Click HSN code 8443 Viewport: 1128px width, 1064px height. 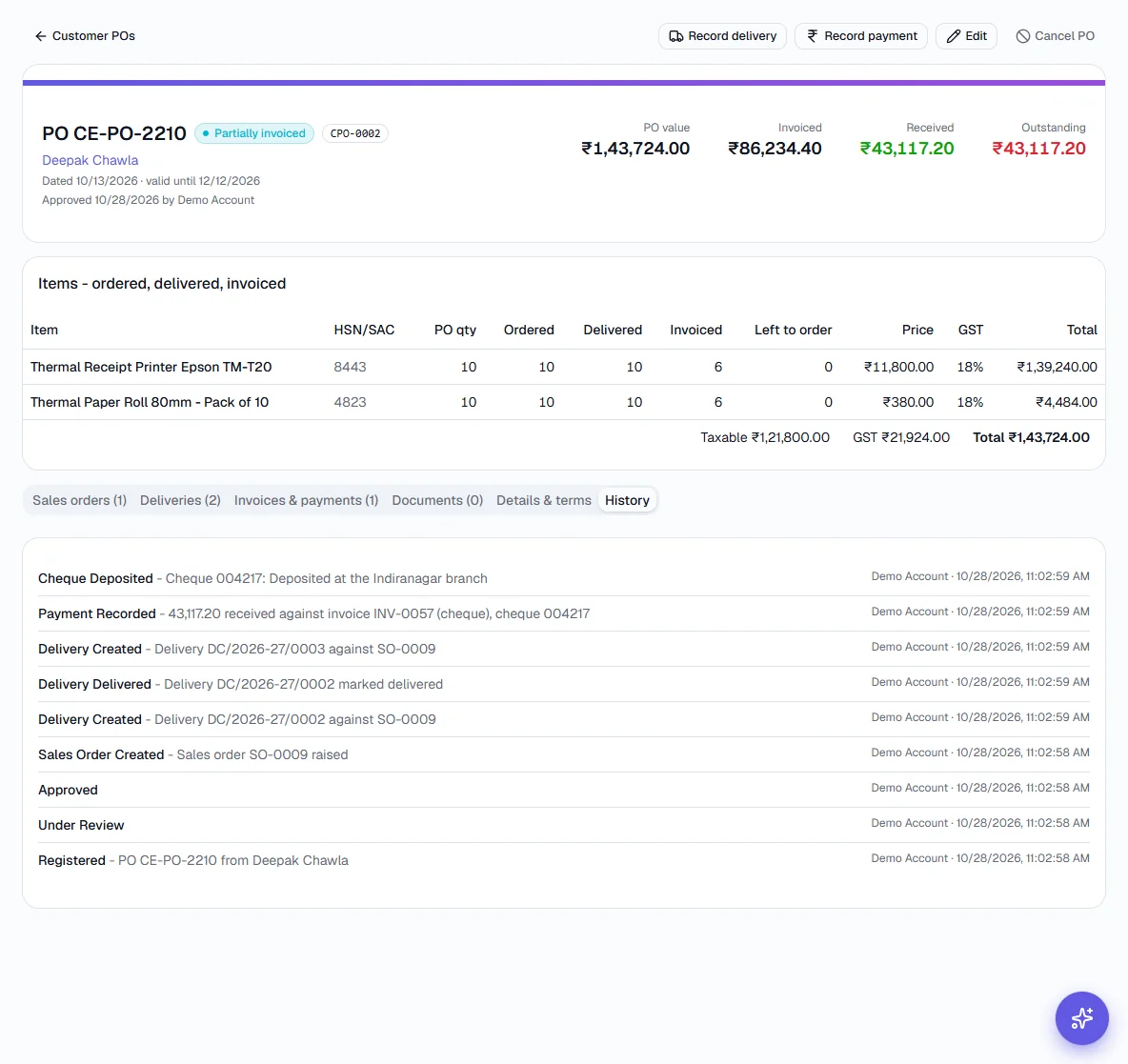pyautogui.click(x=350, y=367)
